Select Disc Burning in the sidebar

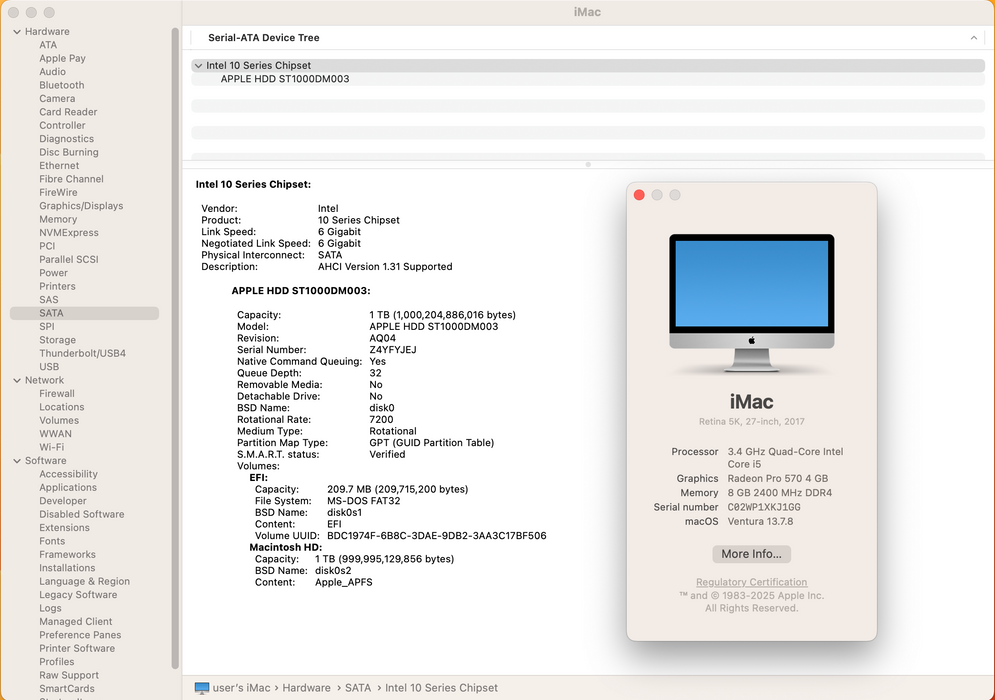point(69,152)
